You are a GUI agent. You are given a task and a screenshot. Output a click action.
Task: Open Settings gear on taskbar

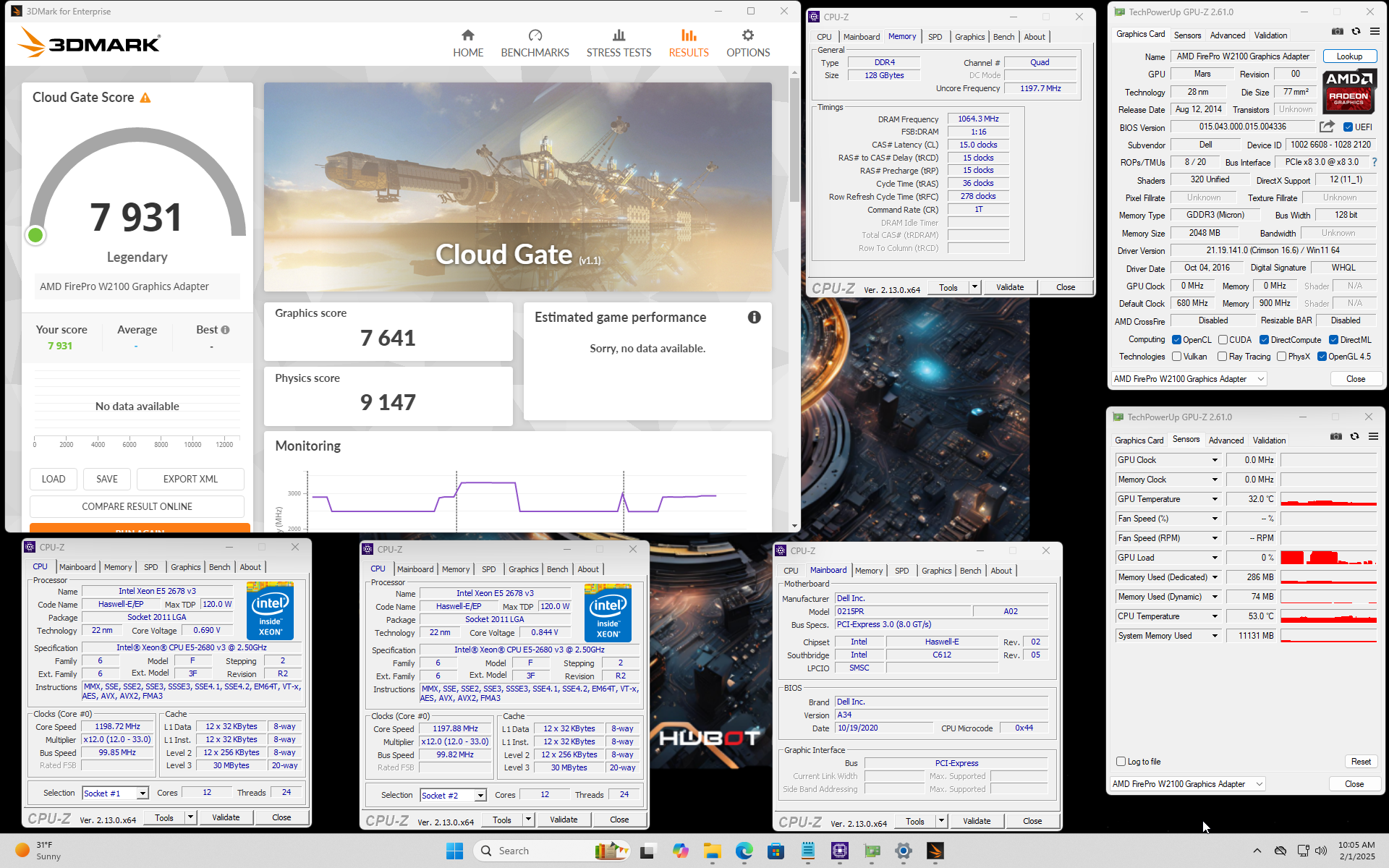click(x=904, y=851)
